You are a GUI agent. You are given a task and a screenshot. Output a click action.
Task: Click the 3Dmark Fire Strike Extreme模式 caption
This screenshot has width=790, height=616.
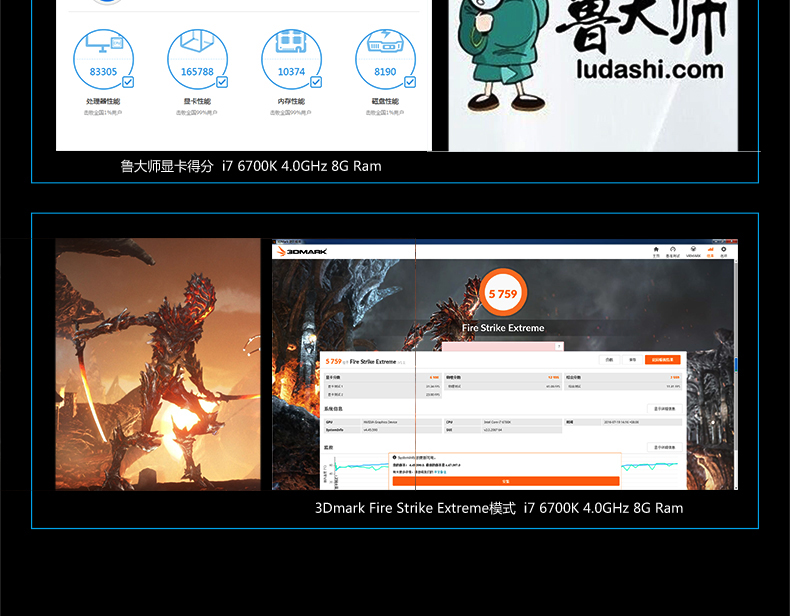(415, 508)
